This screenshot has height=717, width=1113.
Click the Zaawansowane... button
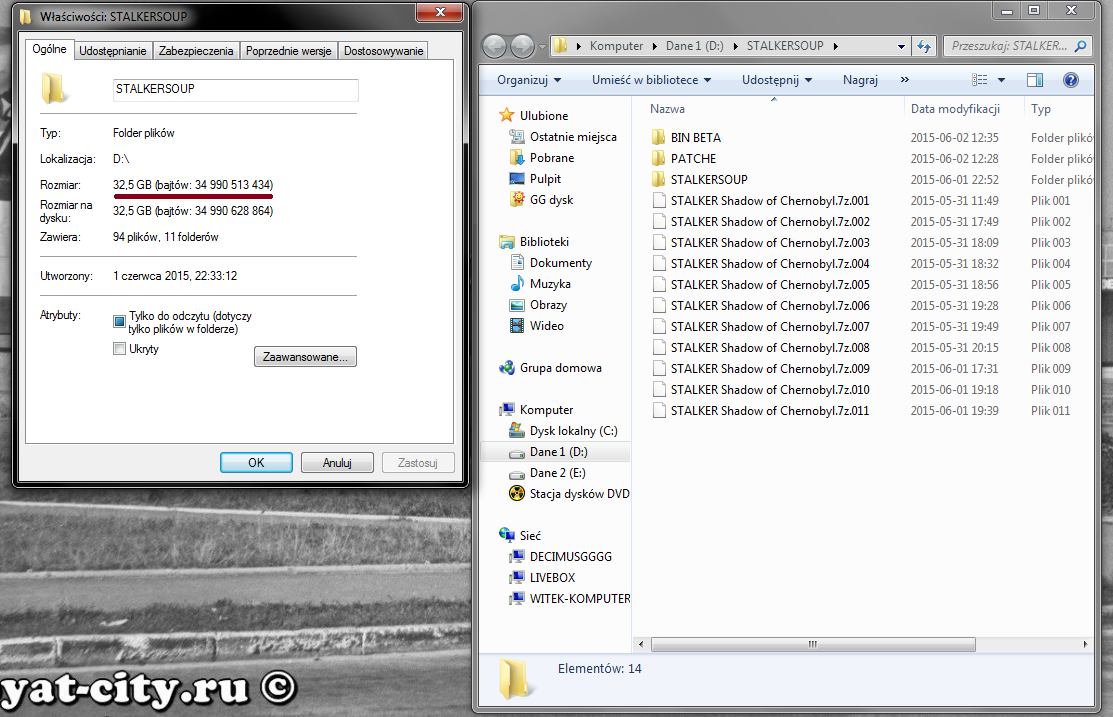(x=305, y=357)
